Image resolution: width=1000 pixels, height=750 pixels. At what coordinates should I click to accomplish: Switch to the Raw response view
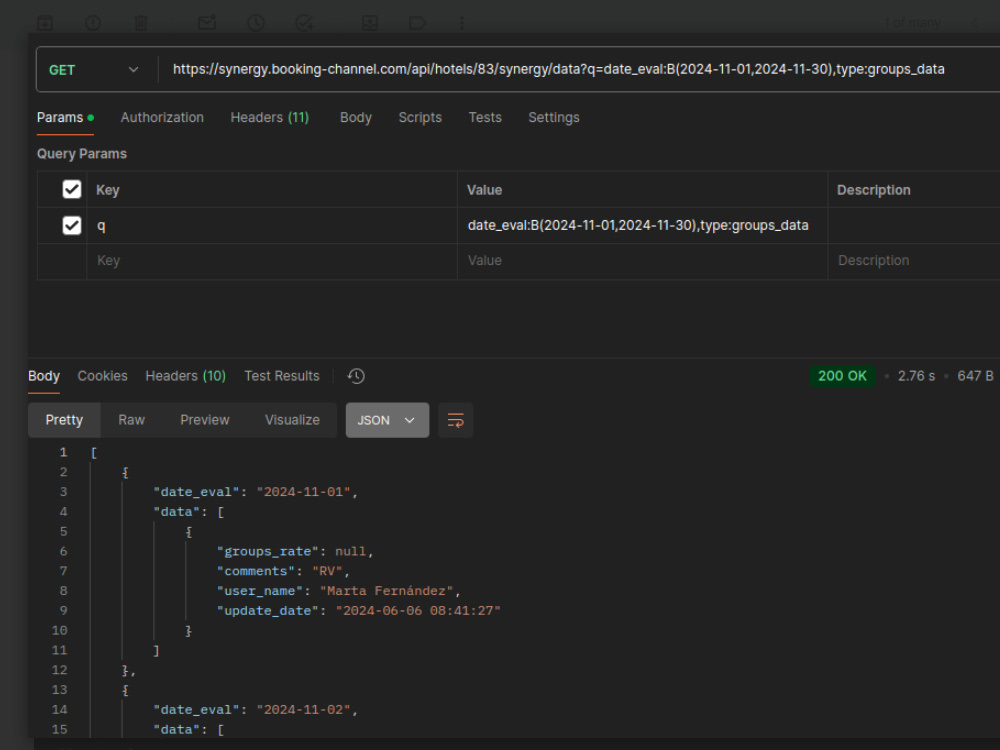[131, 420]
